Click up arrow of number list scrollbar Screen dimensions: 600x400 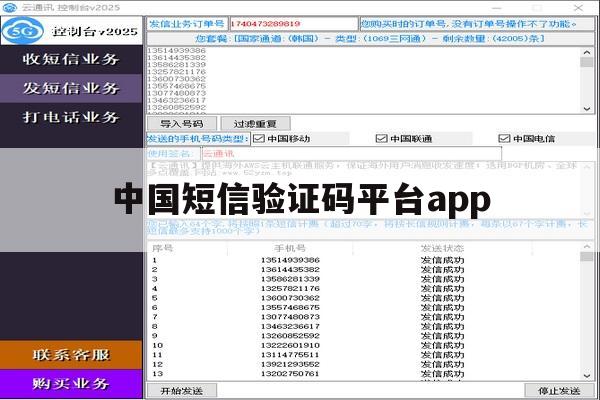tap(587, 52)
